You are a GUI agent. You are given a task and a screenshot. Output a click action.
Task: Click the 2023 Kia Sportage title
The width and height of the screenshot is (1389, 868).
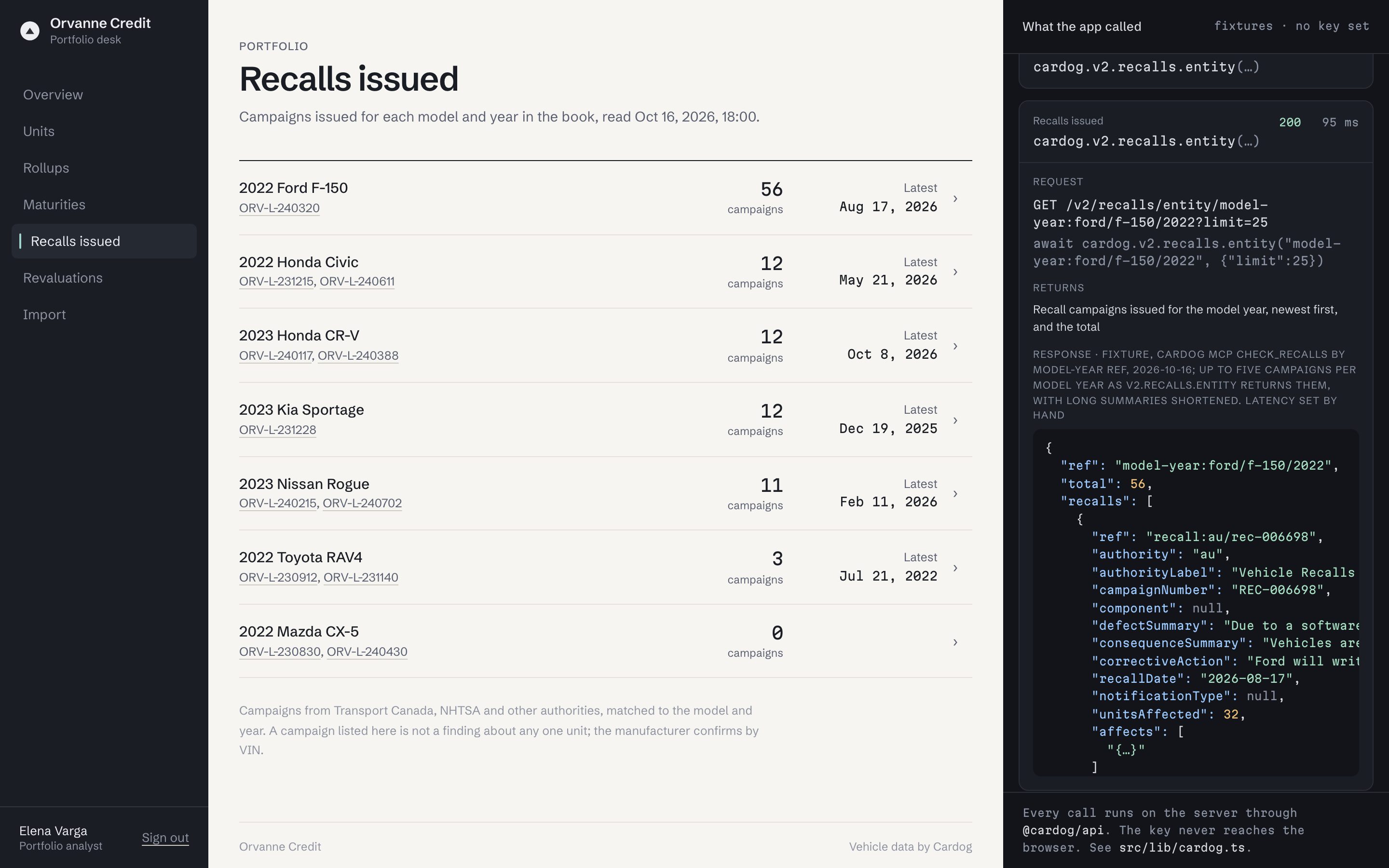click(x=301, y=410)
